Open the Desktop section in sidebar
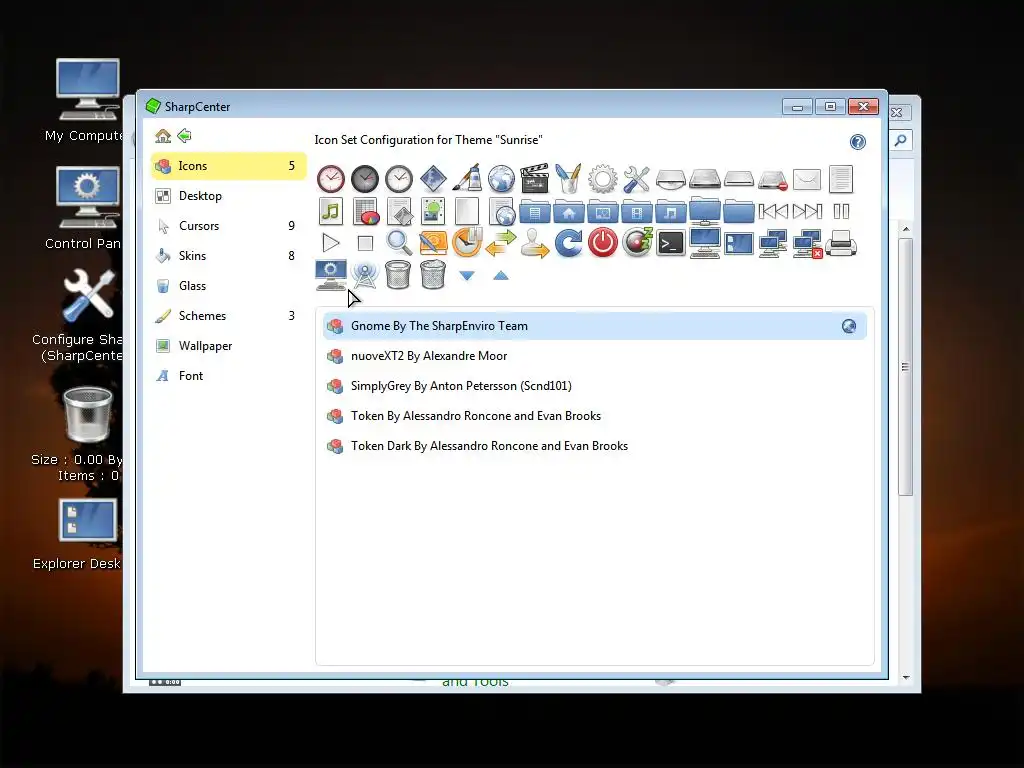 coord(229,196)
